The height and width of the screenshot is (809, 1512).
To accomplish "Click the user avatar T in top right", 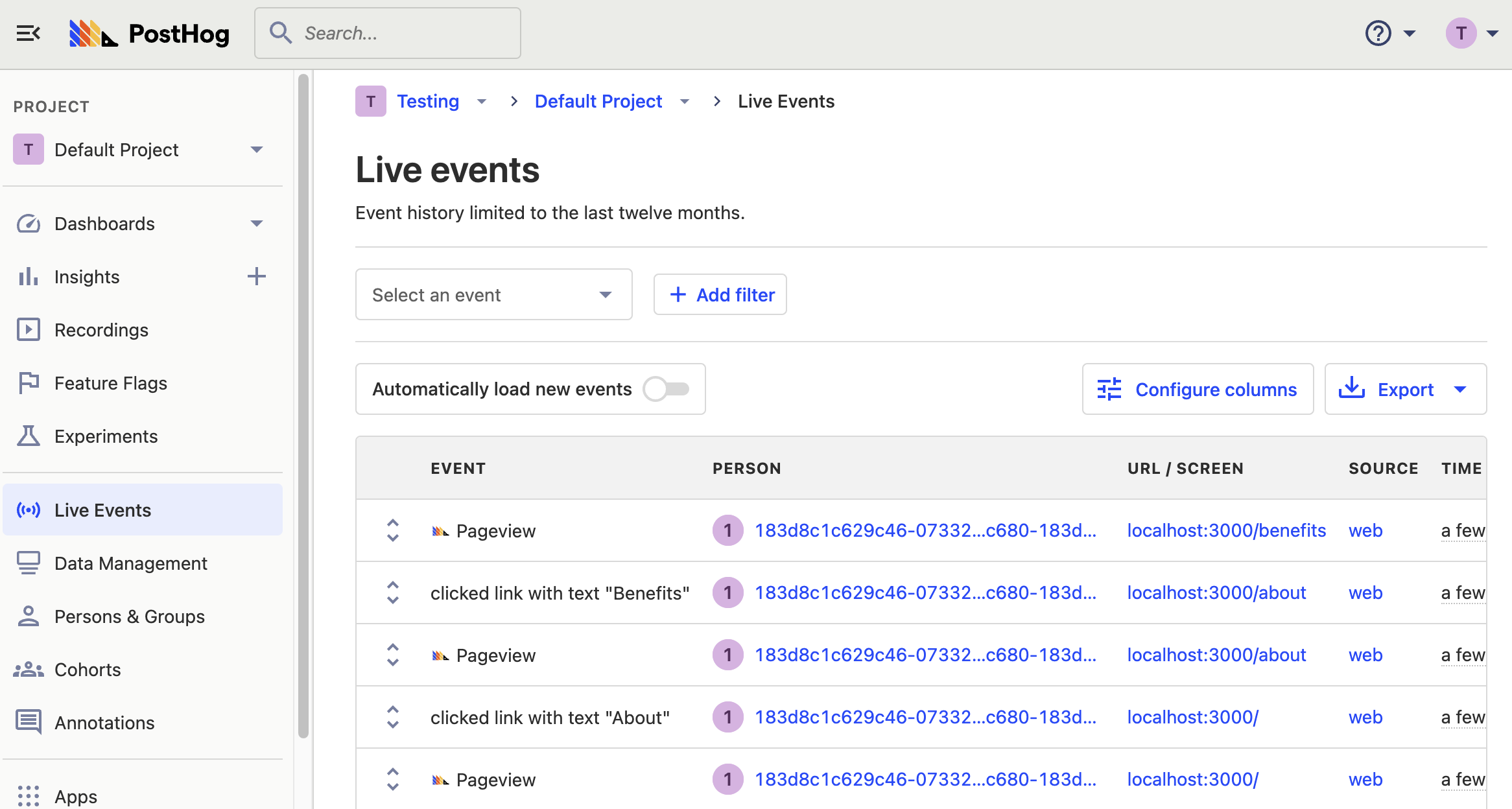I will pos(1461,33).
